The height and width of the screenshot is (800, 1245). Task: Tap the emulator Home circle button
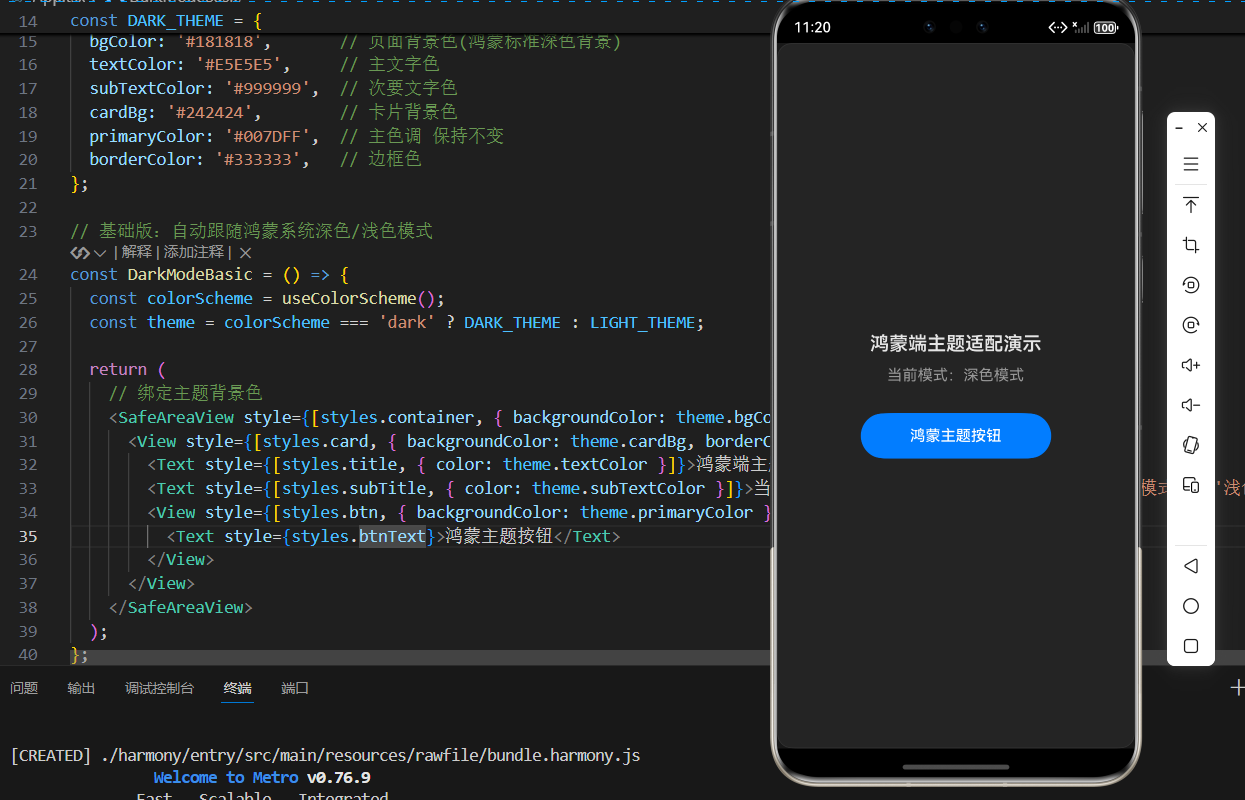[x=1190, y=606]
